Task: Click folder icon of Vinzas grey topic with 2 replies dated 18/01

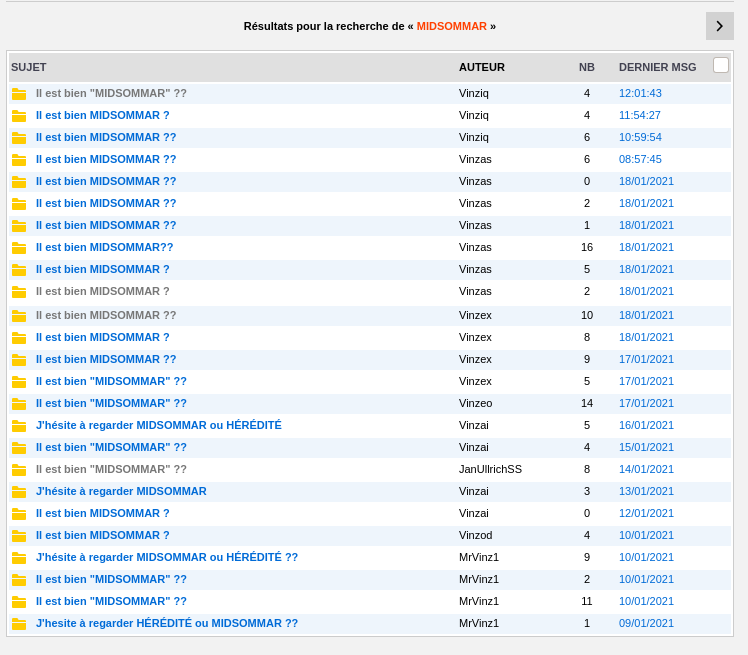Action: click(19, 291)
